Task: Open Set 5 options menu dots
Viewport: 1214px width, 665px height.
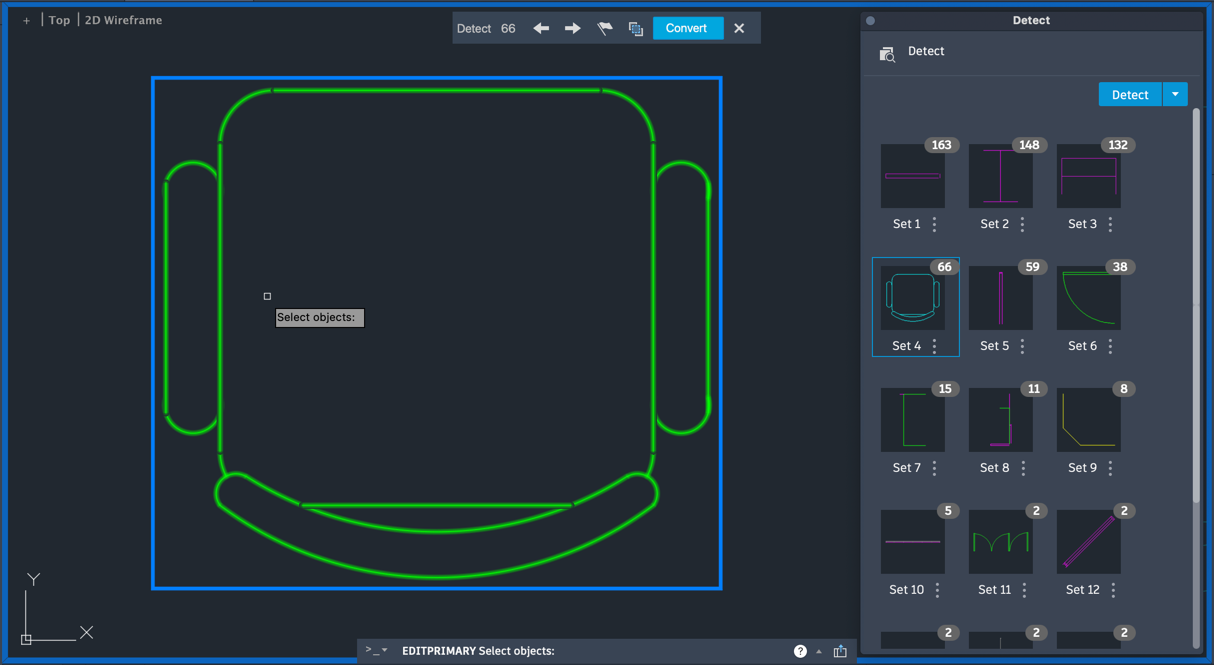Action: (x=1023, y=346)
